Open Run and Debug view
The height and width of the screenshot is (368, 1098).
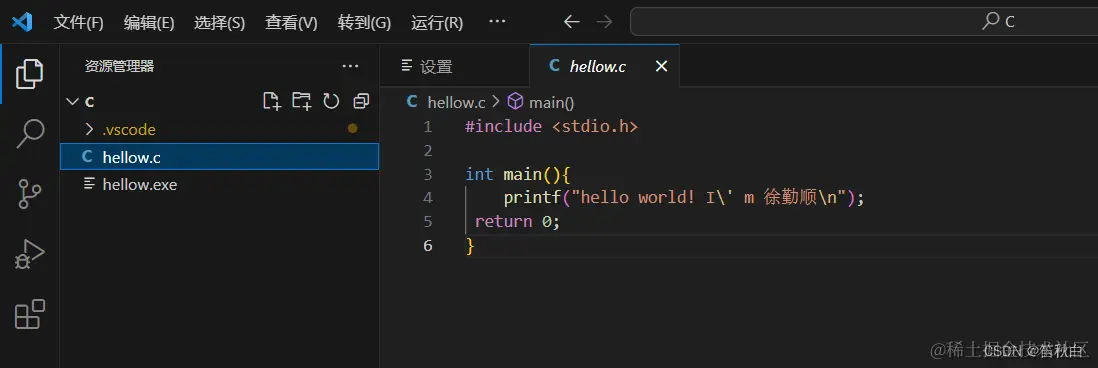pos(29,255)
